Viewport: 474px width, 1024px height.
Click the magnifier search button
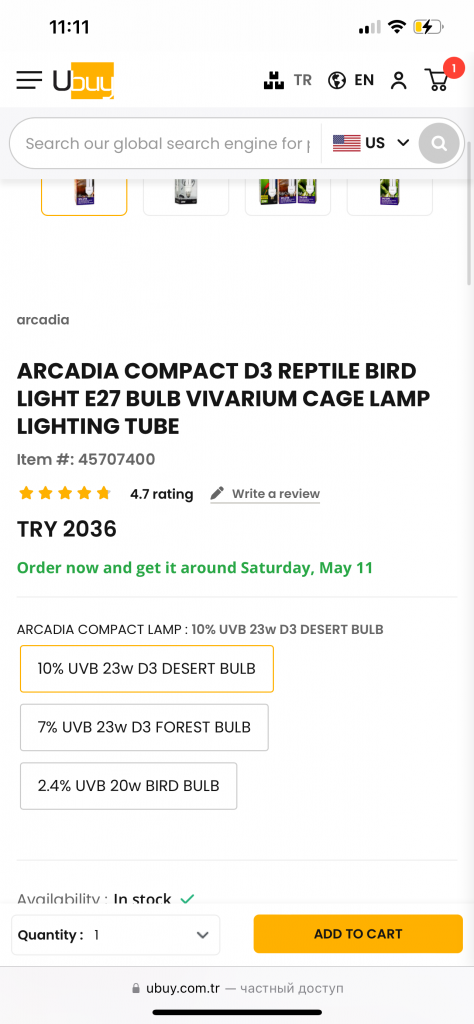[x=439, y=142]
